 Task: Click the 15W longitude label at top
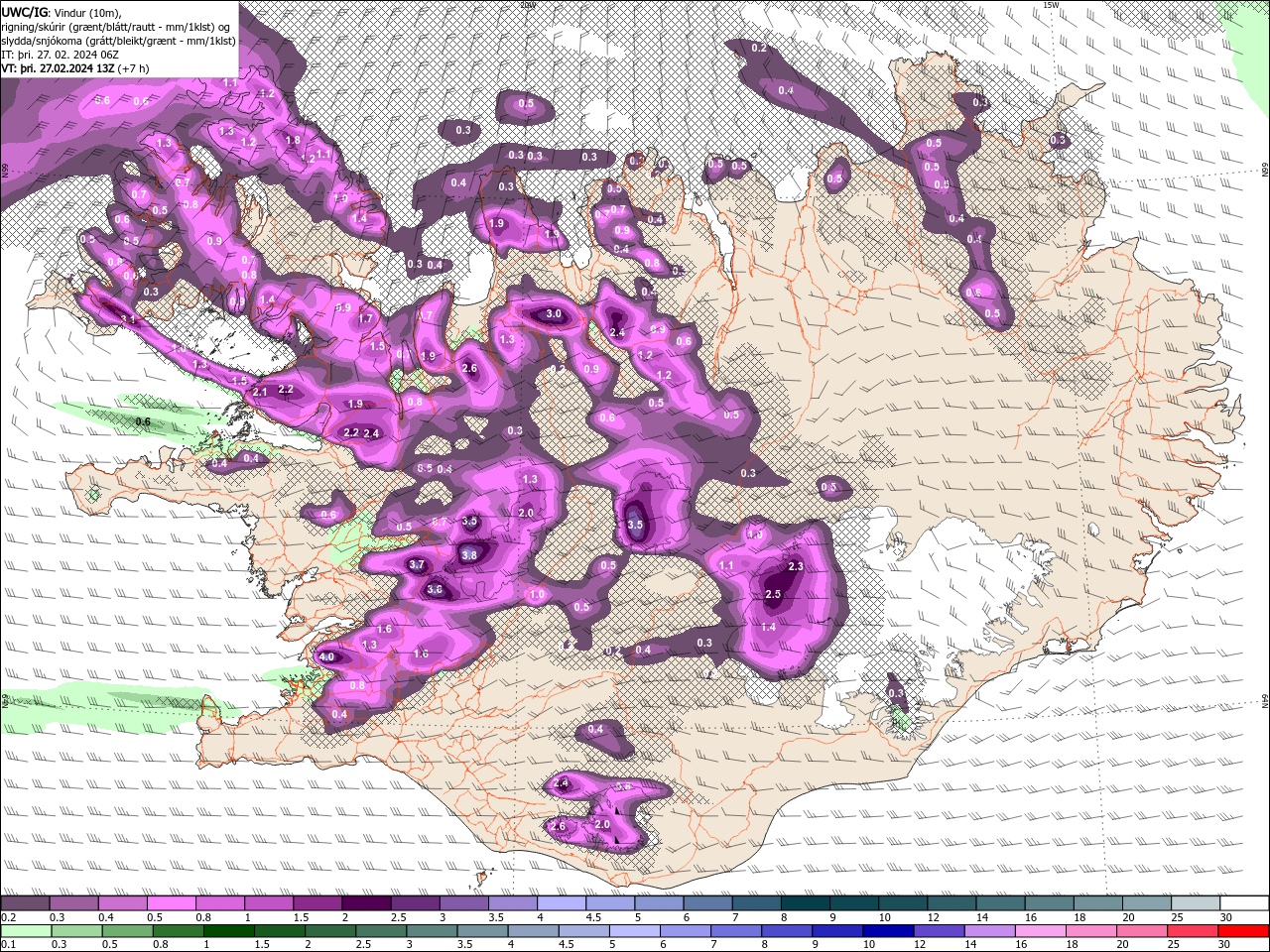click(1052, 5)
